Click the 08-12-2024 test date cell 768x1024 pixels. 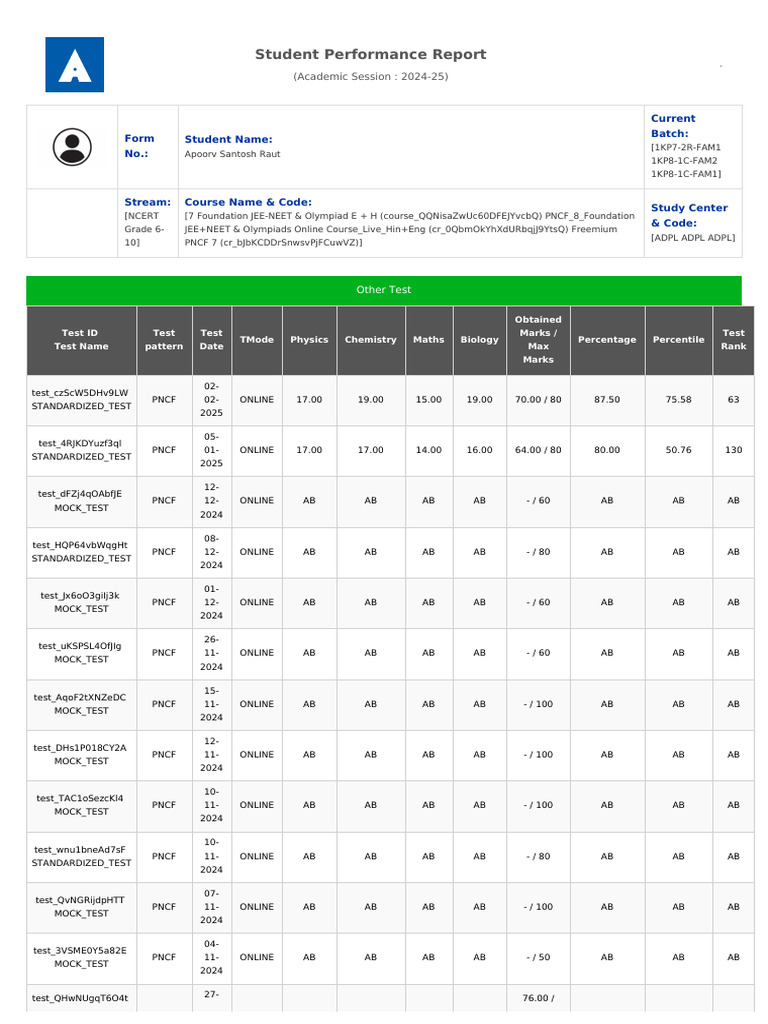point(212,552)
